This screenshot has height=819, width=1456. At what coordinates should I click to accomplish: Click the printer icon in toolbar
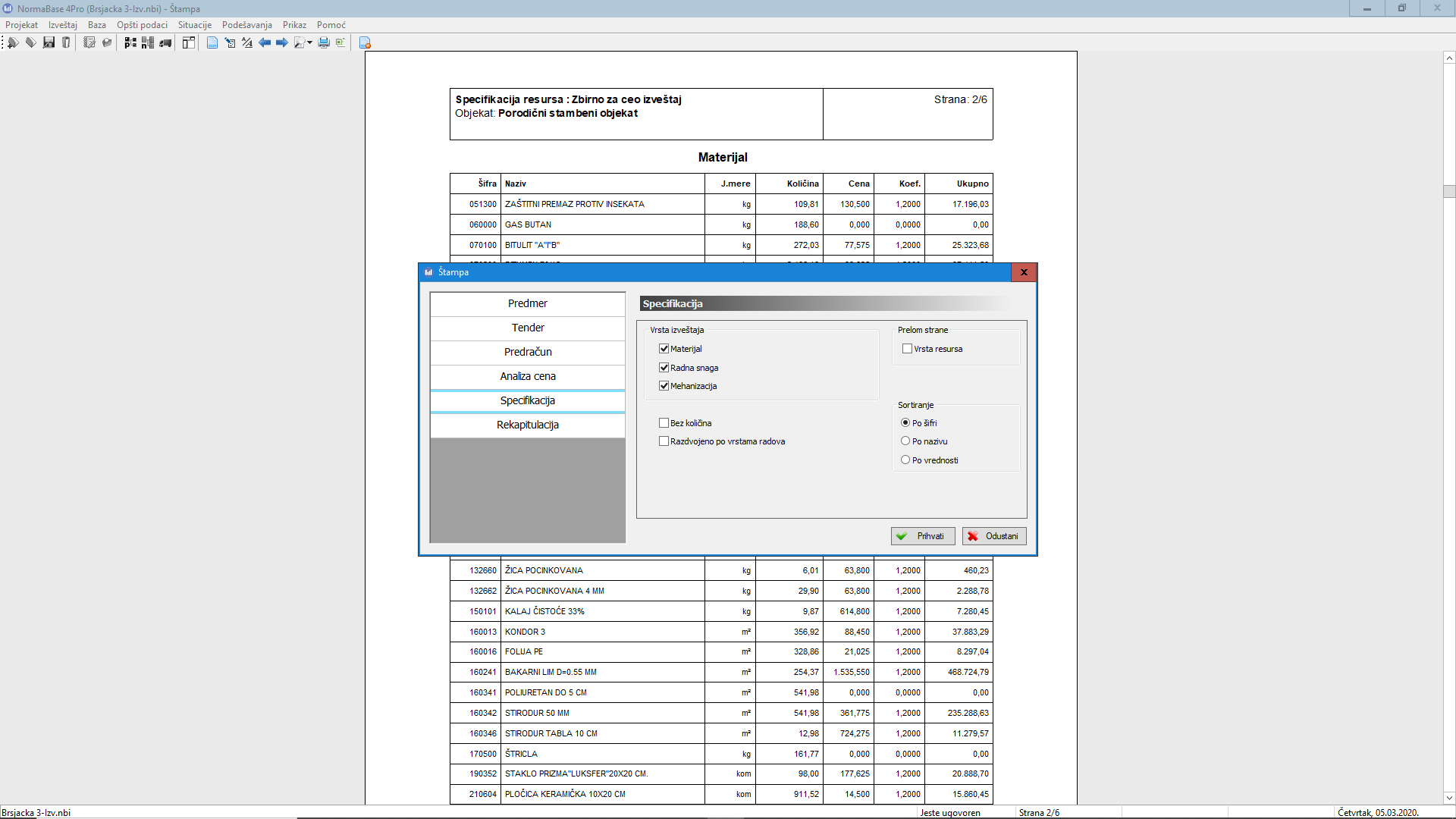(324, 42)
